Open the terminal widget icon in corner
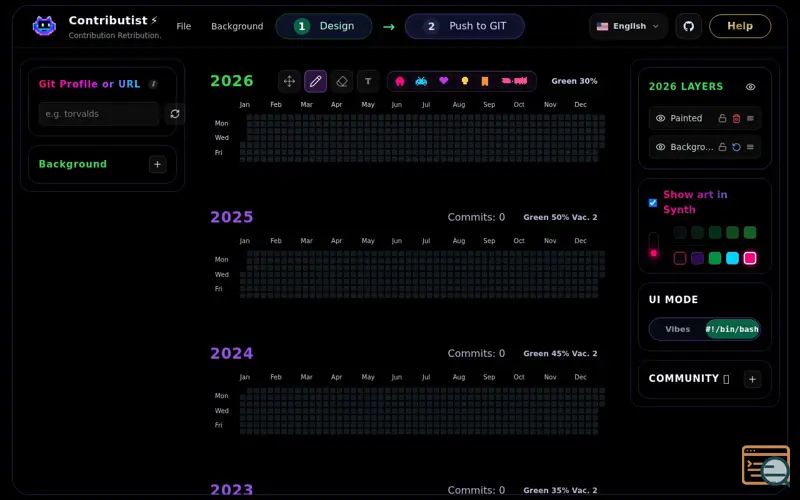Image resolution: width=800 pixels, height=500 pixels. pyautogui.click(x=766, y=466)
